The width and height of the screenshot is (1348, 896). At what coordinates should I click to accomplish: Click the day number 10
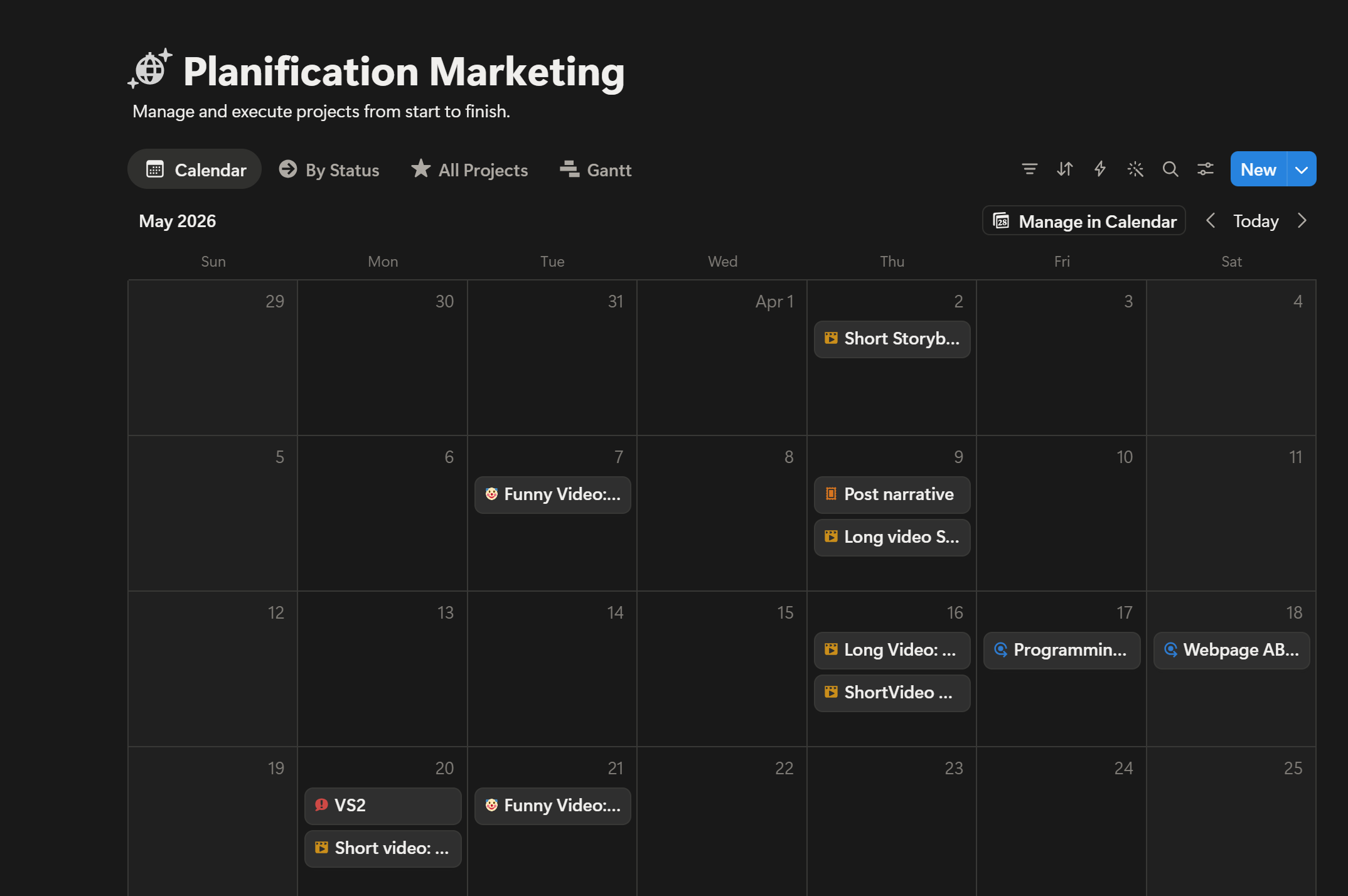[1125, 457]
